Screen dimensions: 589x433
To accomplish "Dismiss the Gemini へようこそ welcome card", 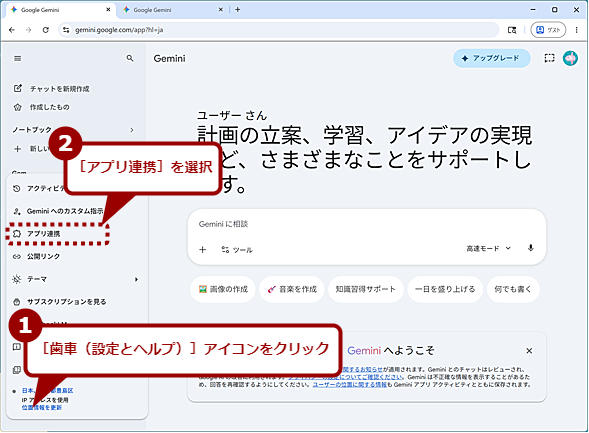I will point(529,351).
